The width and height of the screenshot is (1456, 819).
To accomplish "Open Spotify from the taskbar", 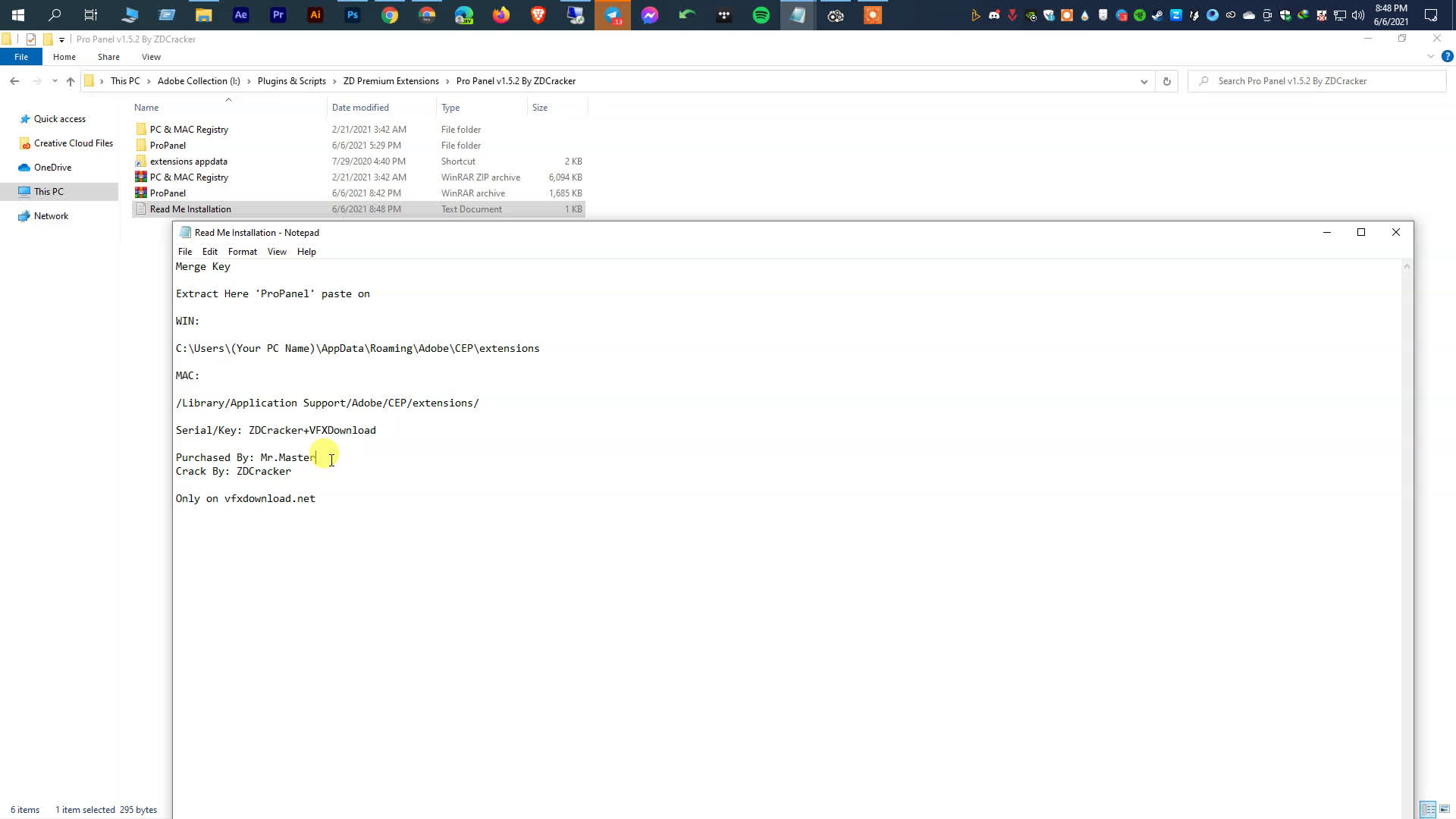I will [761, 15].
